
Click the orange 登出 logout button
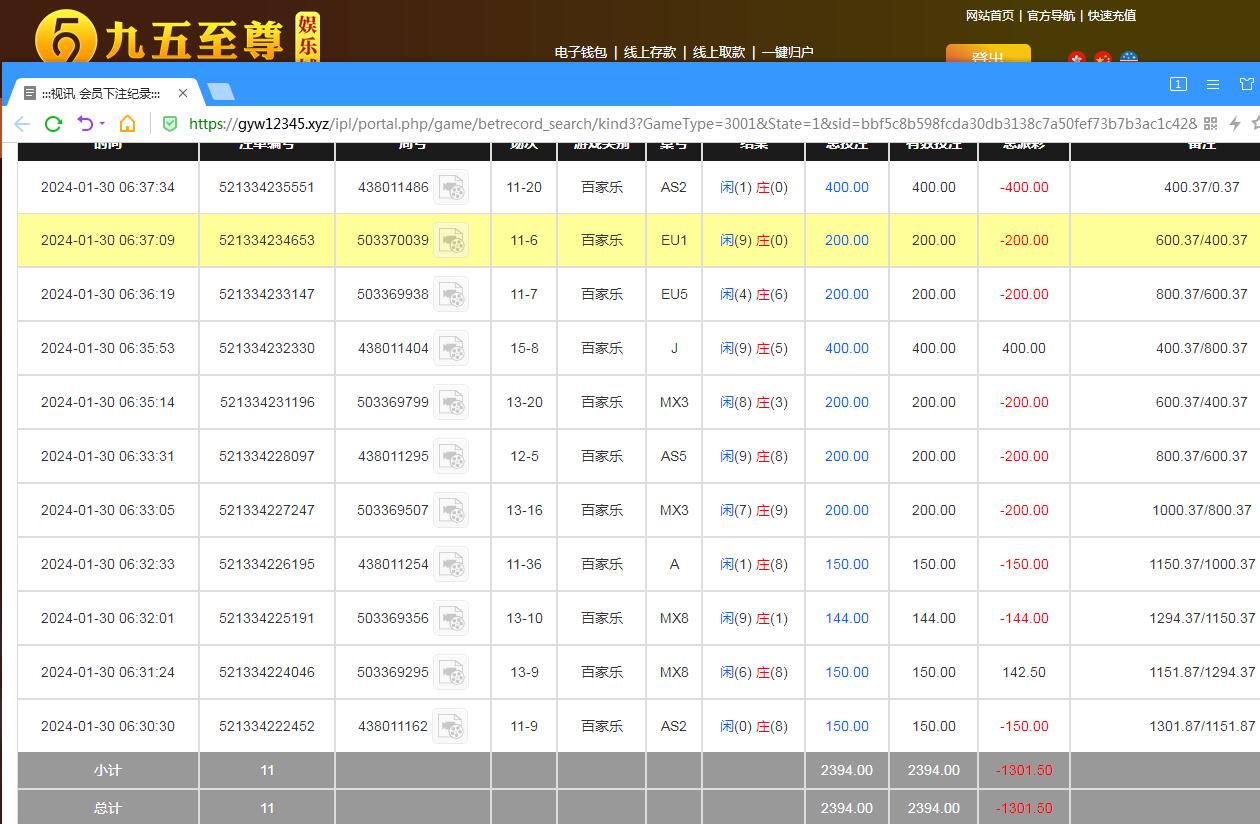988,54
